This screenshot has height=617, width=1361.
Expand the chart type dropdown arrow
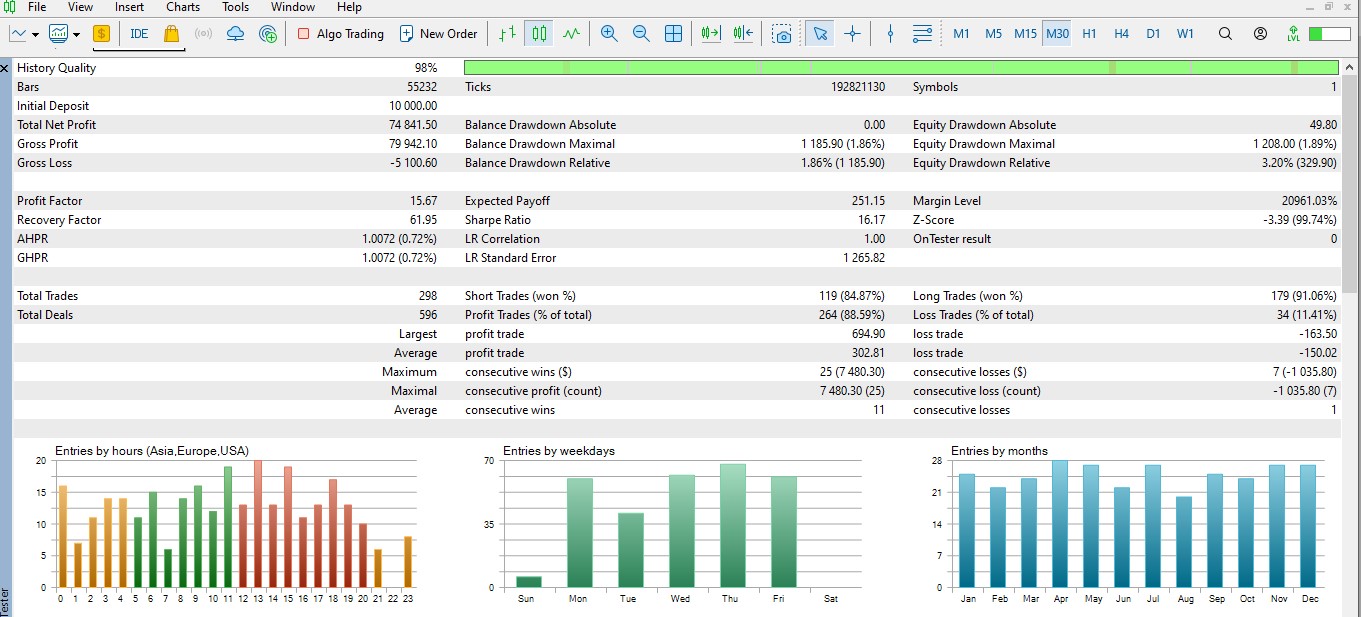(x=36, y=34)
